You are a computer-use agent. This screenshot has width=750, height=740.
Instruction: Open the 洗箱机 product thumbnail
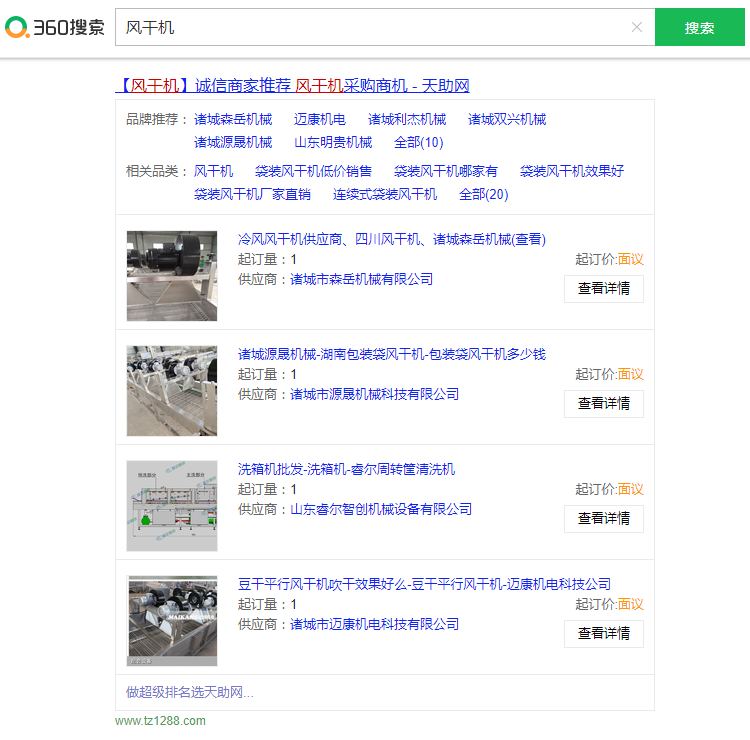(172, 506)
